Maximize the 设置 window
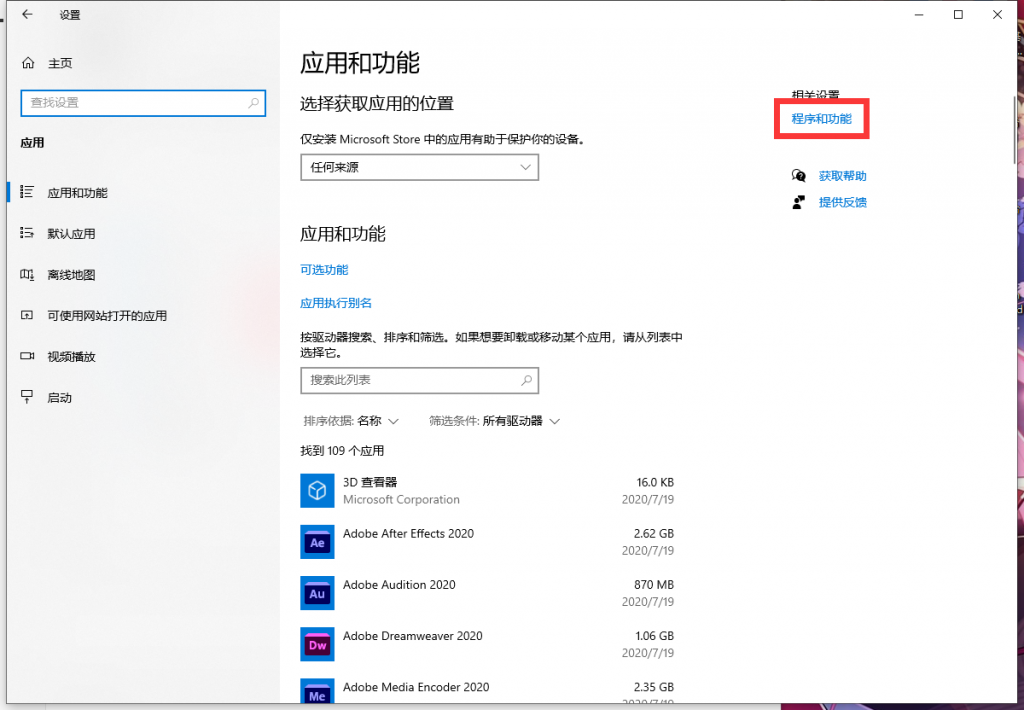This screenshot has width=1024, height=710. [x=958, y=14]
